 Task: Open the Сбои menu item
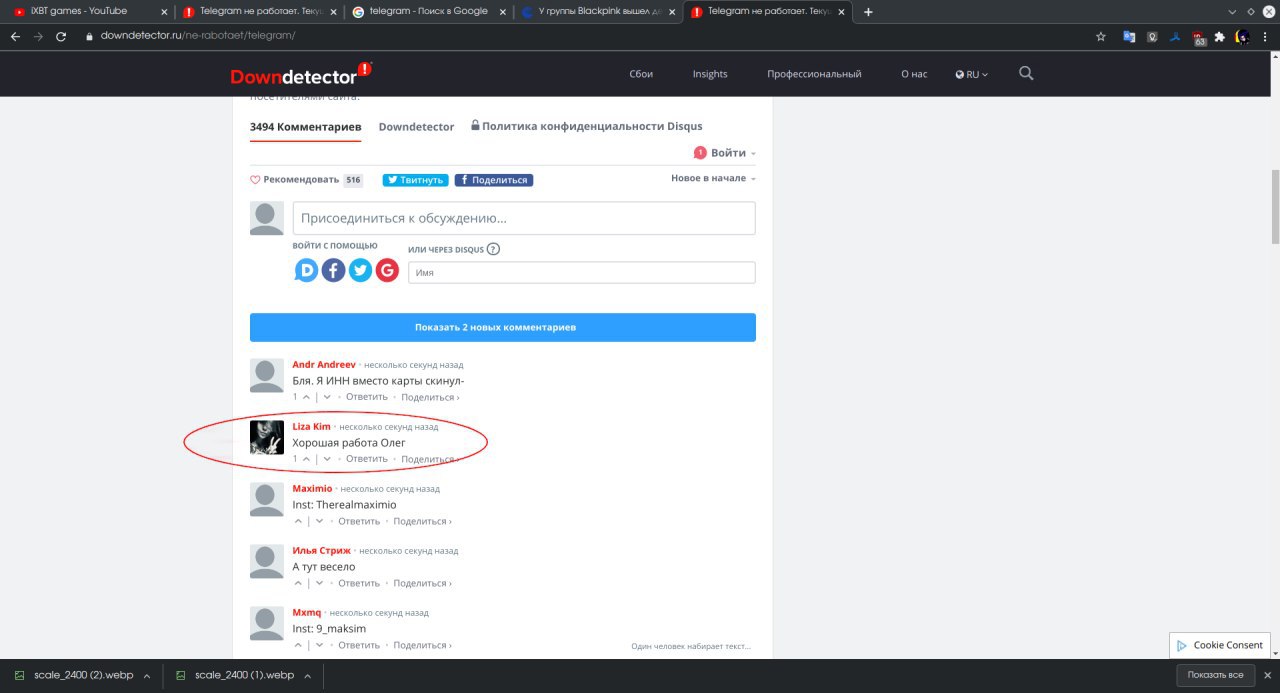641,74
